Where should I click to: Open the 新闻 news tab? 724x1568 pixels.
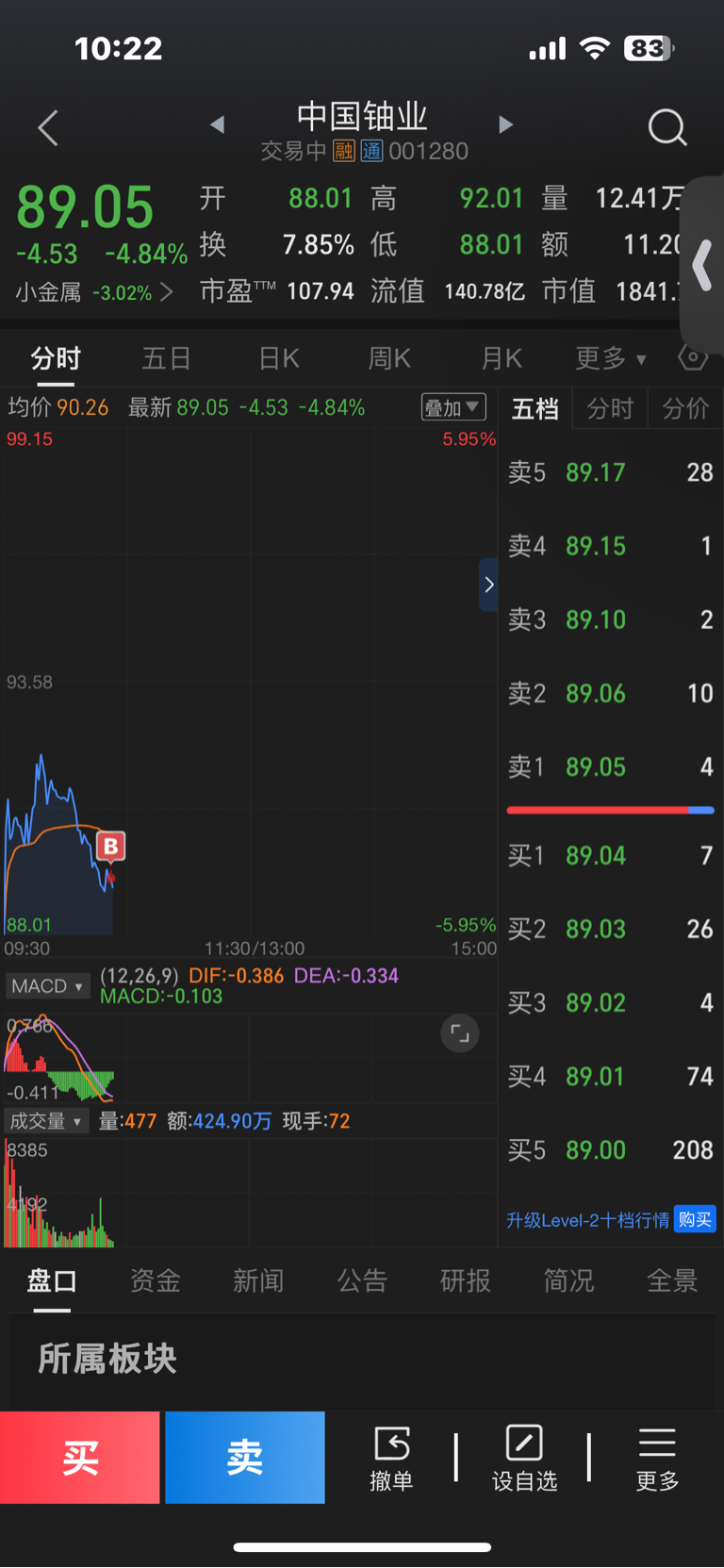pyautogui.click(x=258, y=1280)
